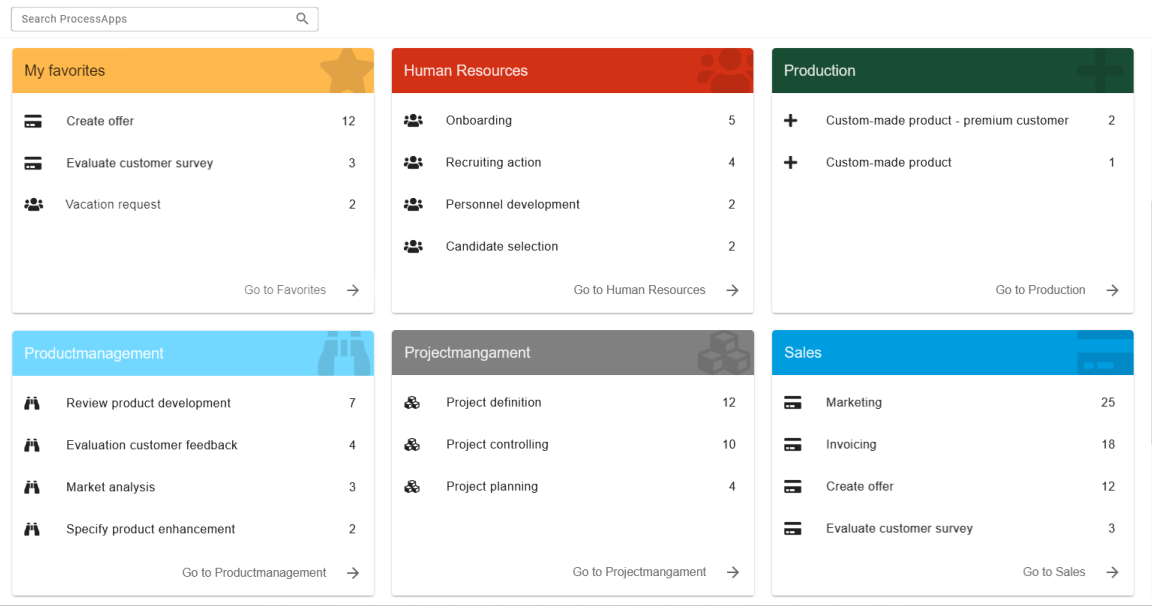
Task: Click the plus icon beside Custom-made product
Action: tap(791, 162)
